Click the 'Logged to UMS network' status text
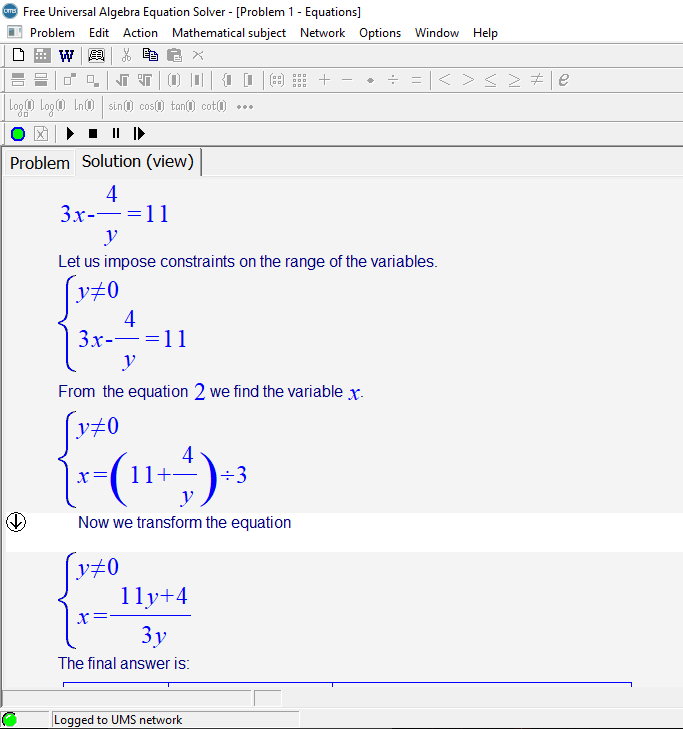The image size is (683, 729). [118, 720]
